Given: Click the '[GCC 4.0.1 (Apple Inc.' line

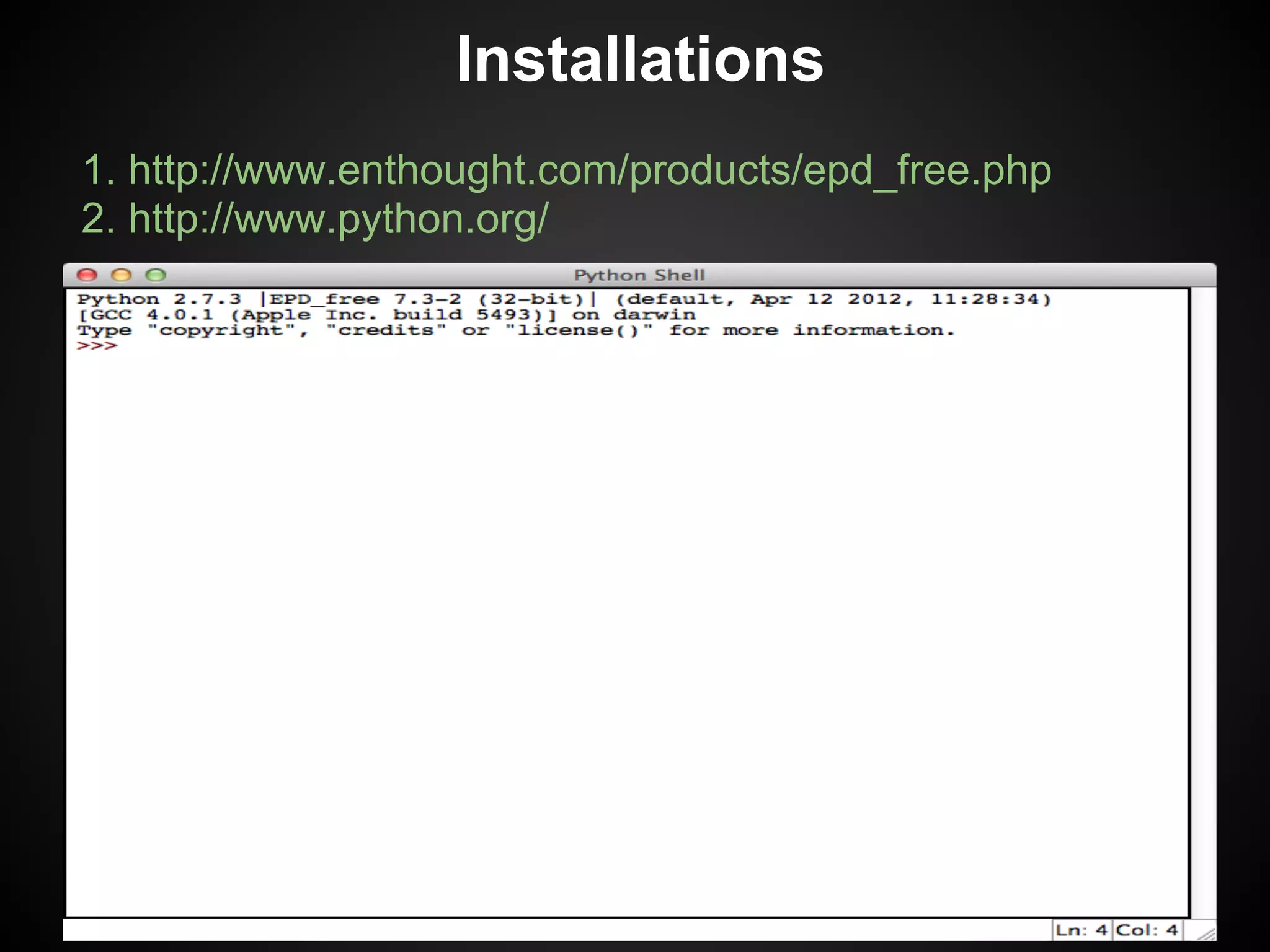Looking at the screenshot, I should [386, 315].
